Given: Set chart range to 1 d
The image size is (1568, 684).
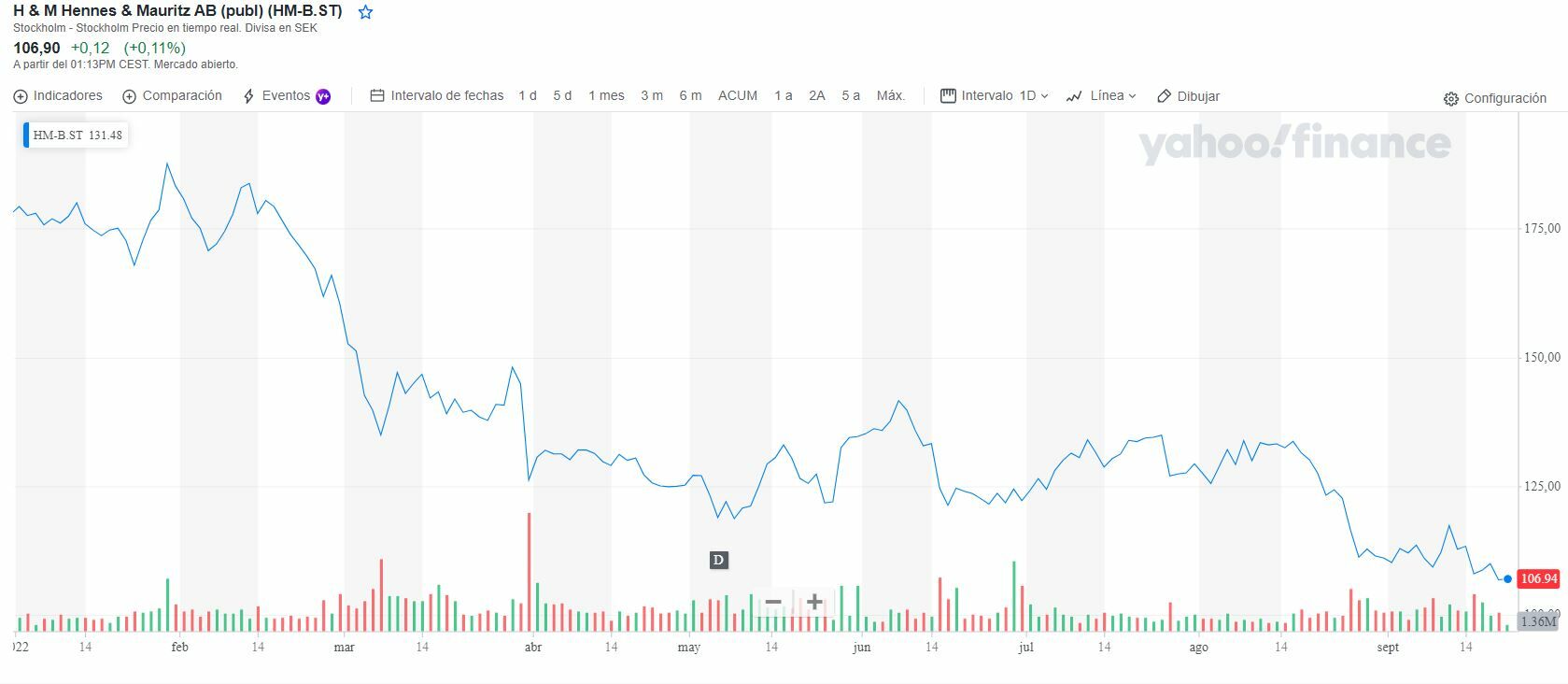Looking at the screenshot, I should click(528, 96).
